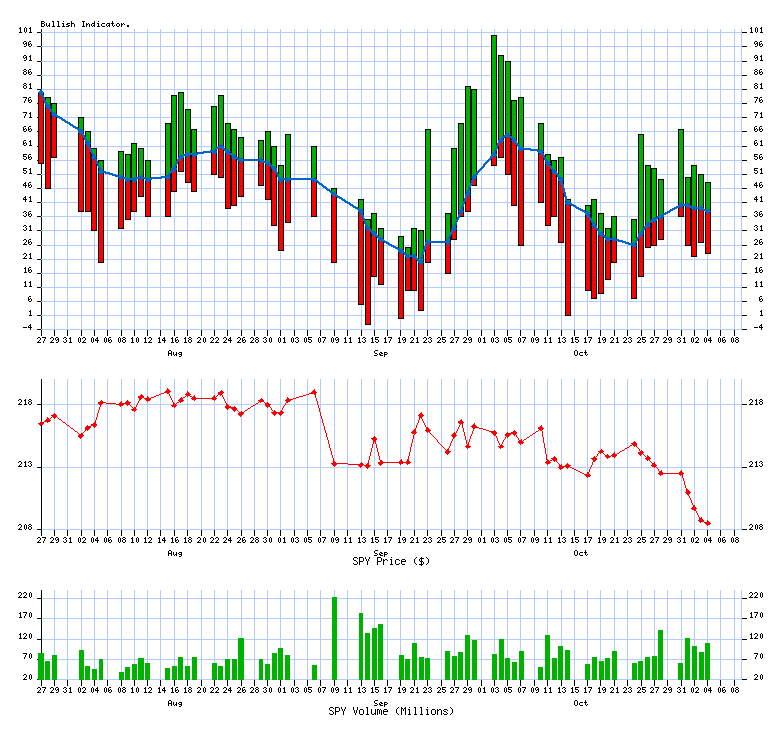Click the 'Aug' label under the bullish chart

coord(175,353)
